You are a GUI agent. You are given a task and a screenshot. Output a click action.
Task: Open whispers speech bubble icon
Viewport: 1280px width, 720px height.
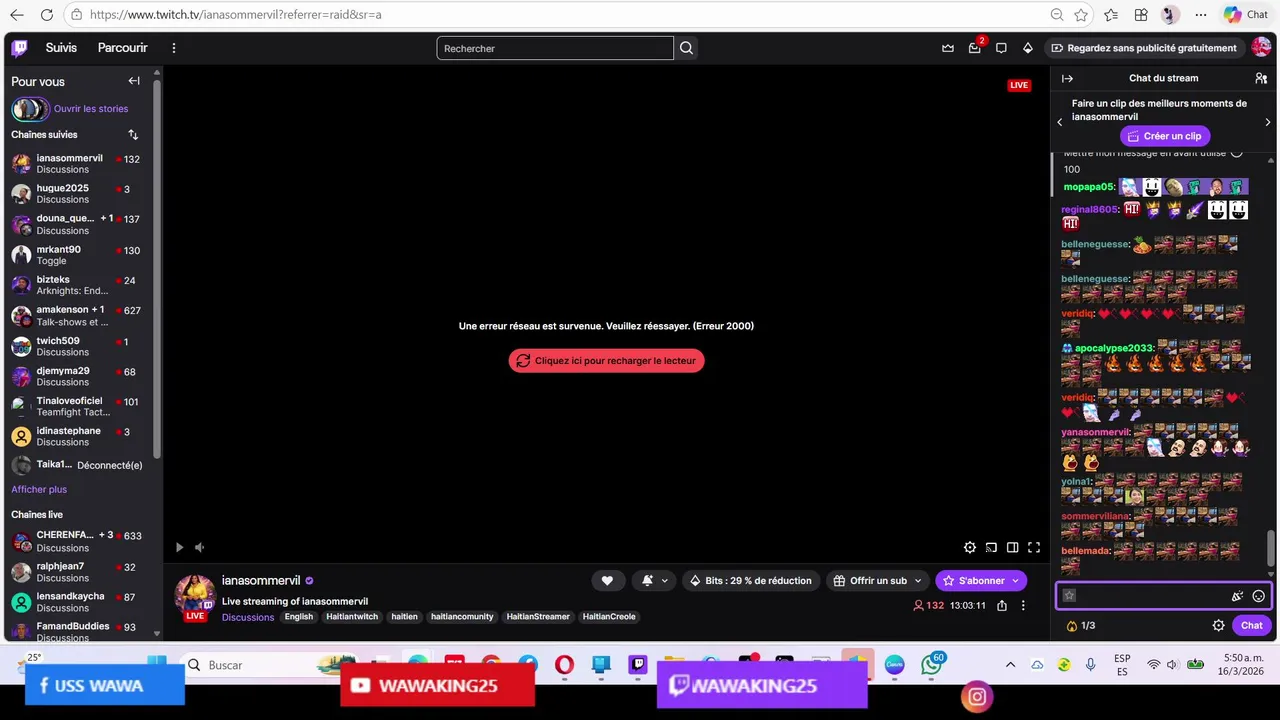pos(1001,48)
